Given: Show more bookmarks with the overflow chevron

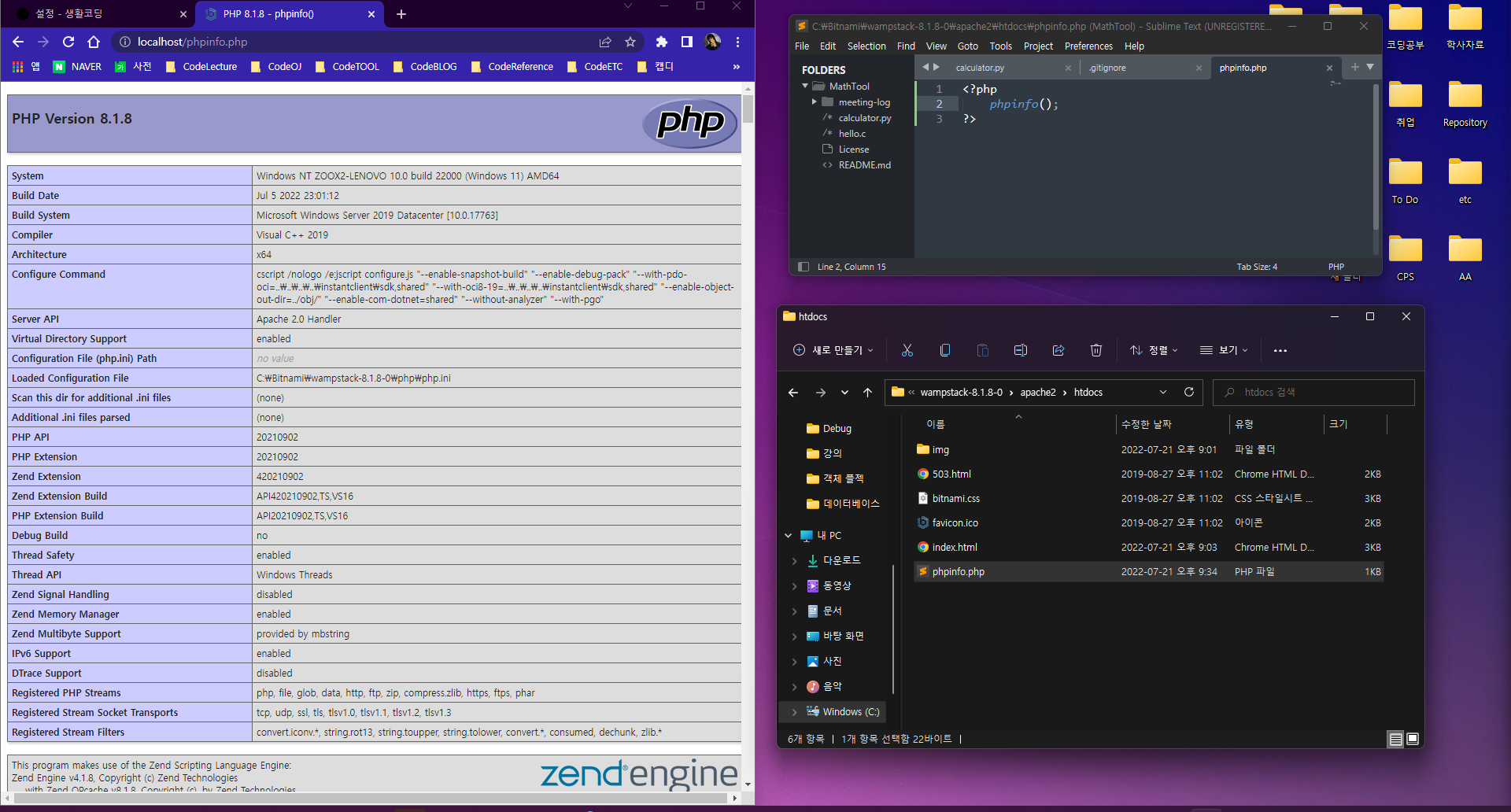Looking at the screenshot, I should pos(737,67).
